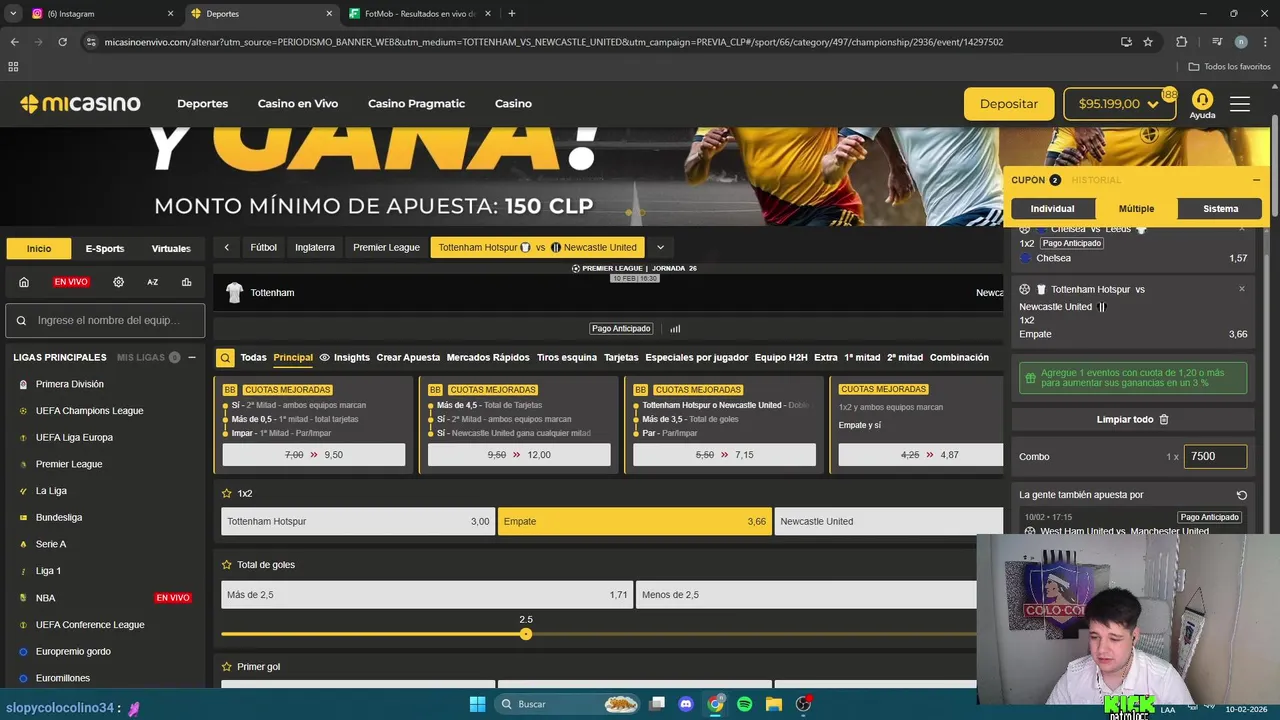Viewport: 1280px width, 720px height.
Task: Open Casino en Vivo menu
Action: tap(298, 104)
